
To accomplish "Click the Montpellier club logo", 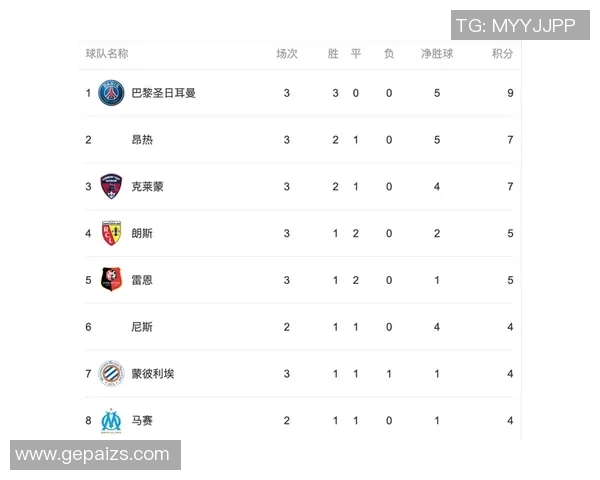I will tap(111, 374).
